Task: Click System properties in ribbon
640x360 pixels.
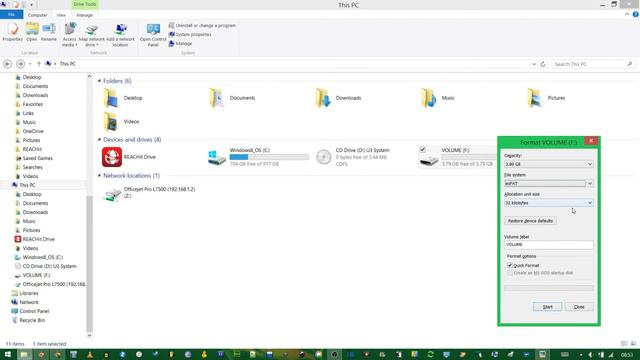Action: 190,34
